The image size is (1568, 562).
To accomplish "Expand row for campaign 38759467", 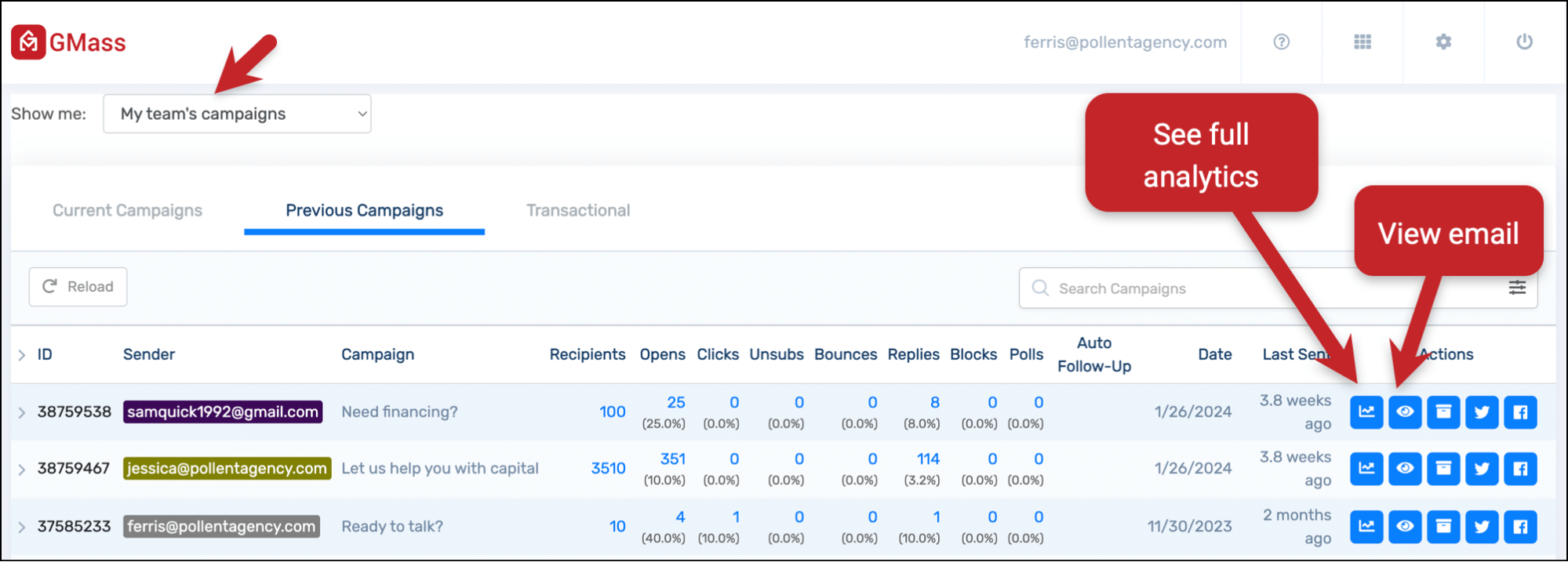I will 21,469.
